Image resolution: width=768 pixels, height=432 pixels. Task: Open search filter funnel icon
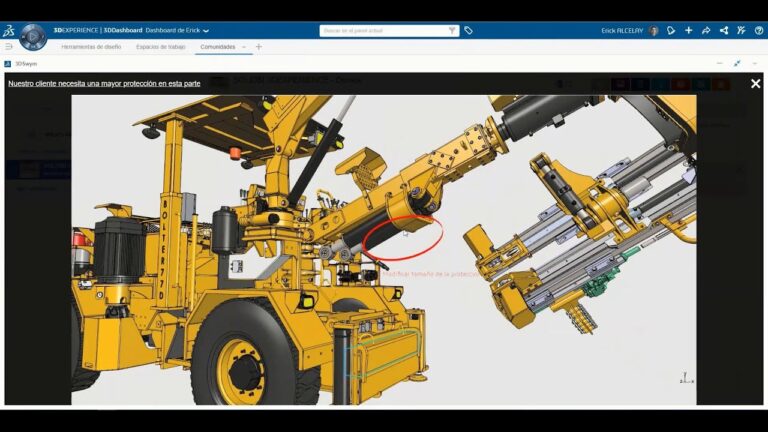[452, 31]
